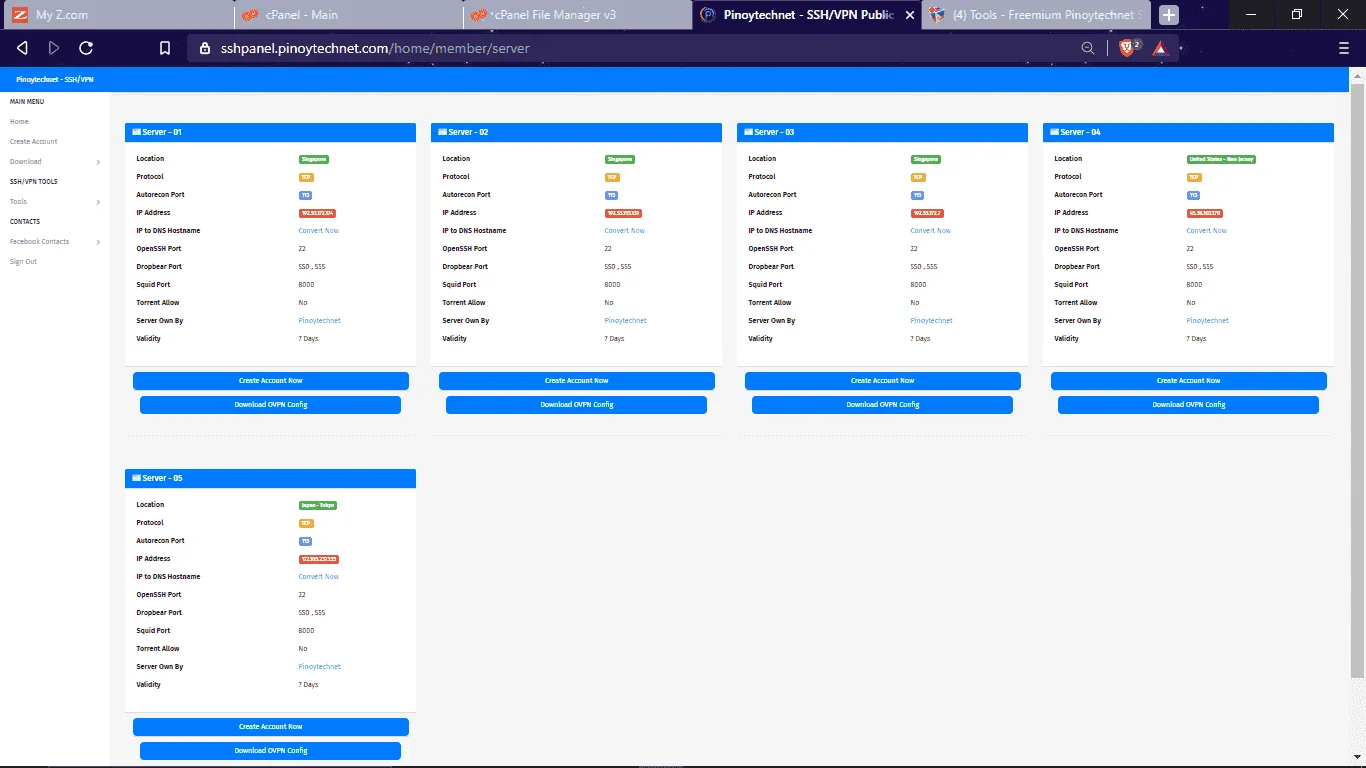This screenshot has height=768, width=1366.
Task: Go back to the previous page
Action: [x=23, y=48]
